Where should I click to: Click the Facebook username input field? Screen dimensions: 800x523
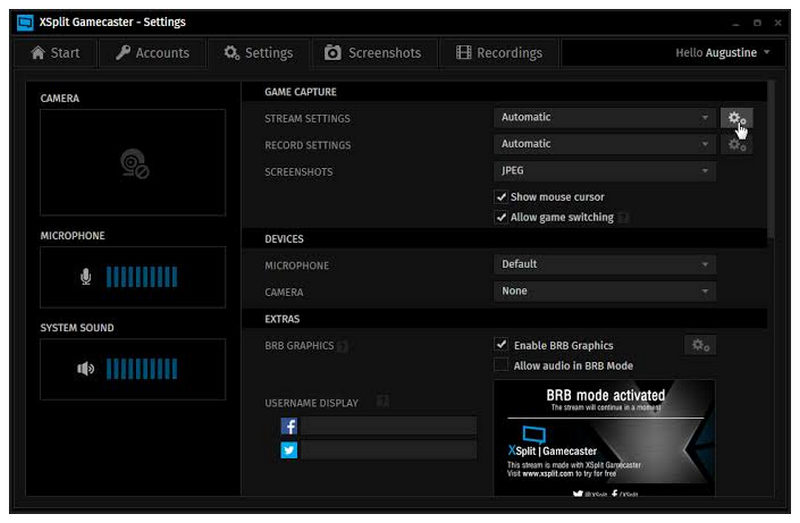pyautogui.click(x=388, y=426)
